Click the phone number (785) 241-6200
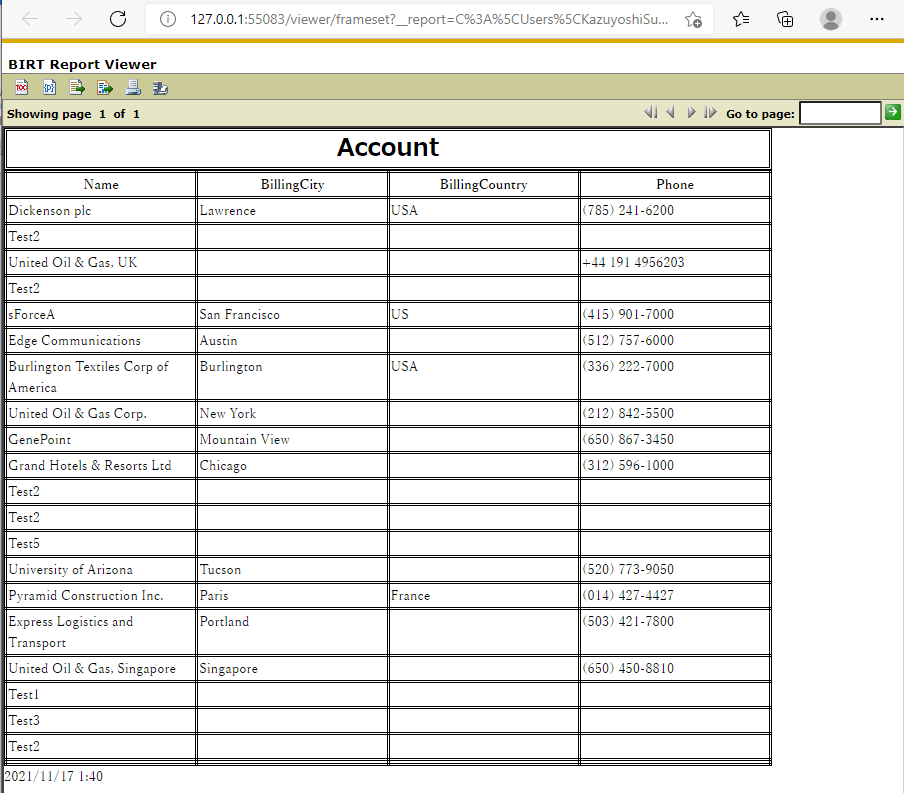 [x=628, y=211]
